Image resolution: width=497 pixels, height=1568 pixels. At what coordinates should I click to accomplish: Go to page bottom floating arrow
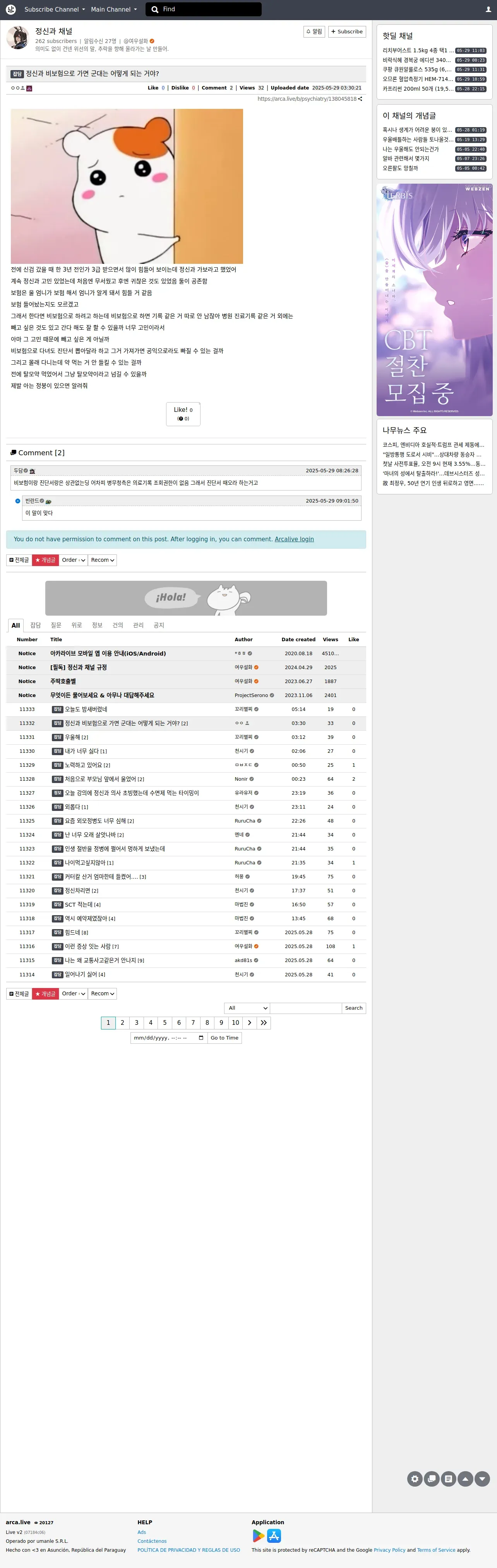pyautogui.click(x=482, y=1478)
